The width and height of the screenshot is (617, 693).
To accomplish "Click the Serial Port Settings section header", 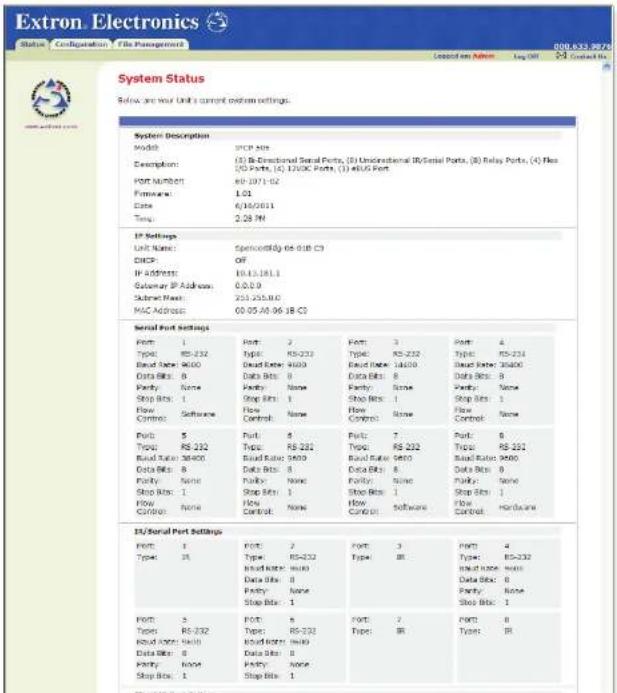I will click(x=171, y=328).
